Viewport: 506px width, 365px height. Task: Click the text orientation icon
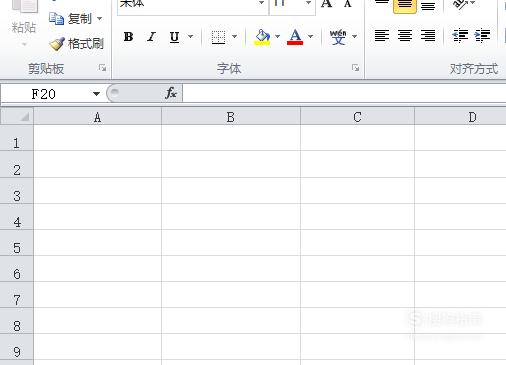click(x=460, y=5)
